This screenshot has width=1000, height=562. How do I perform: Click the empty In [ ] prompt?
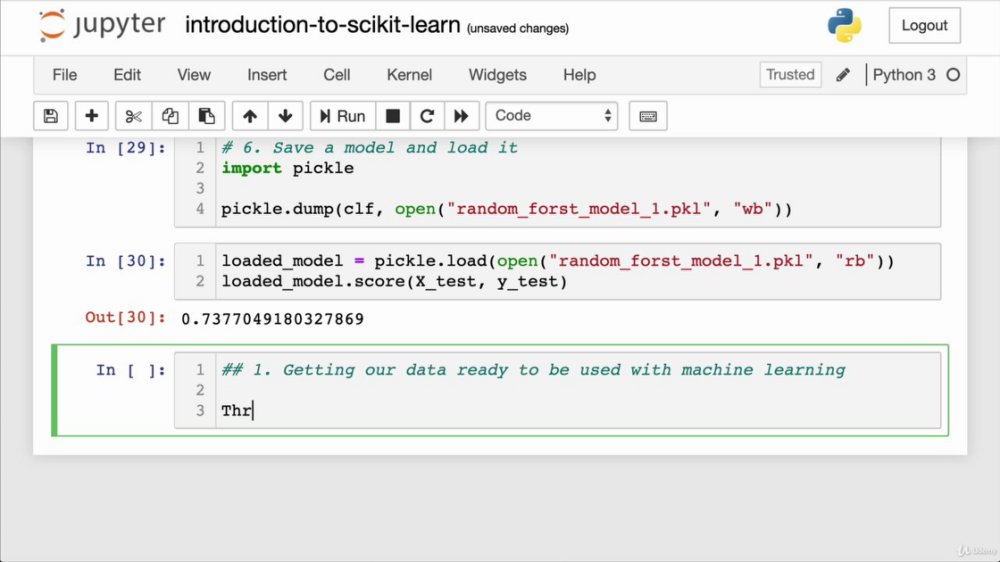pyautogui.click(x=131, y=370)
